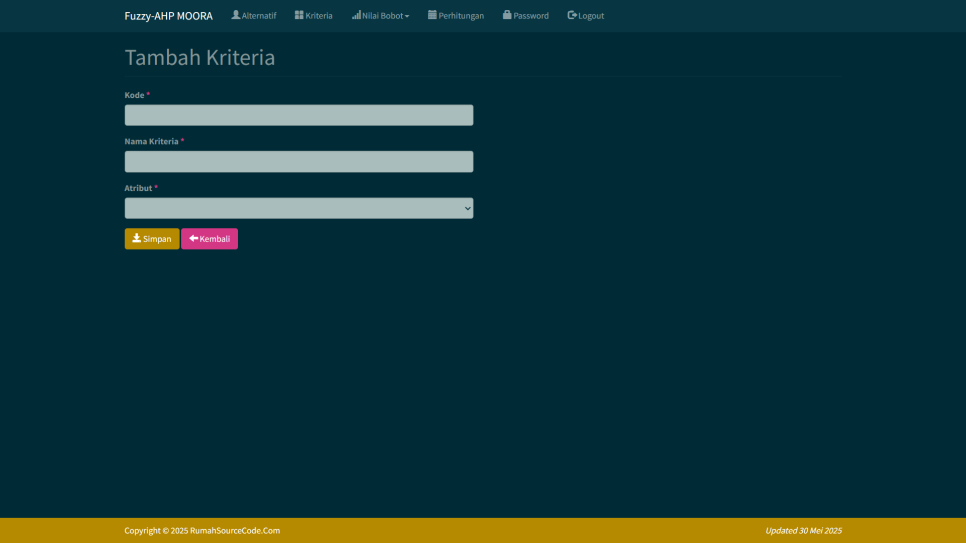966x543 pixels.
Task: Click the left arrow icon on Kembali
Action: tap(193, 238)
